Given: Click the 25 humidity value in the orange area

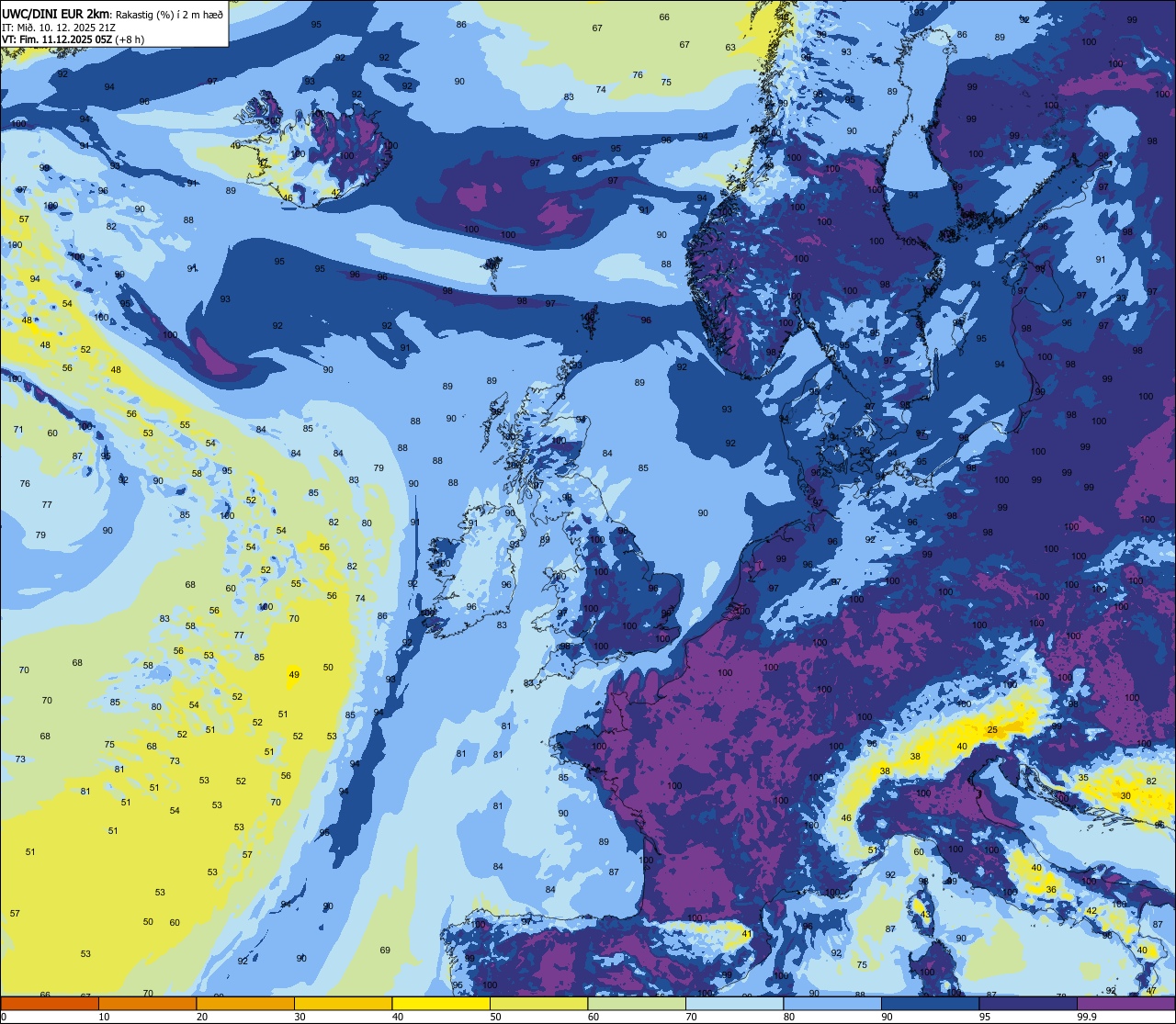Looking at the screenshot, I should click(x=992, y=730).
